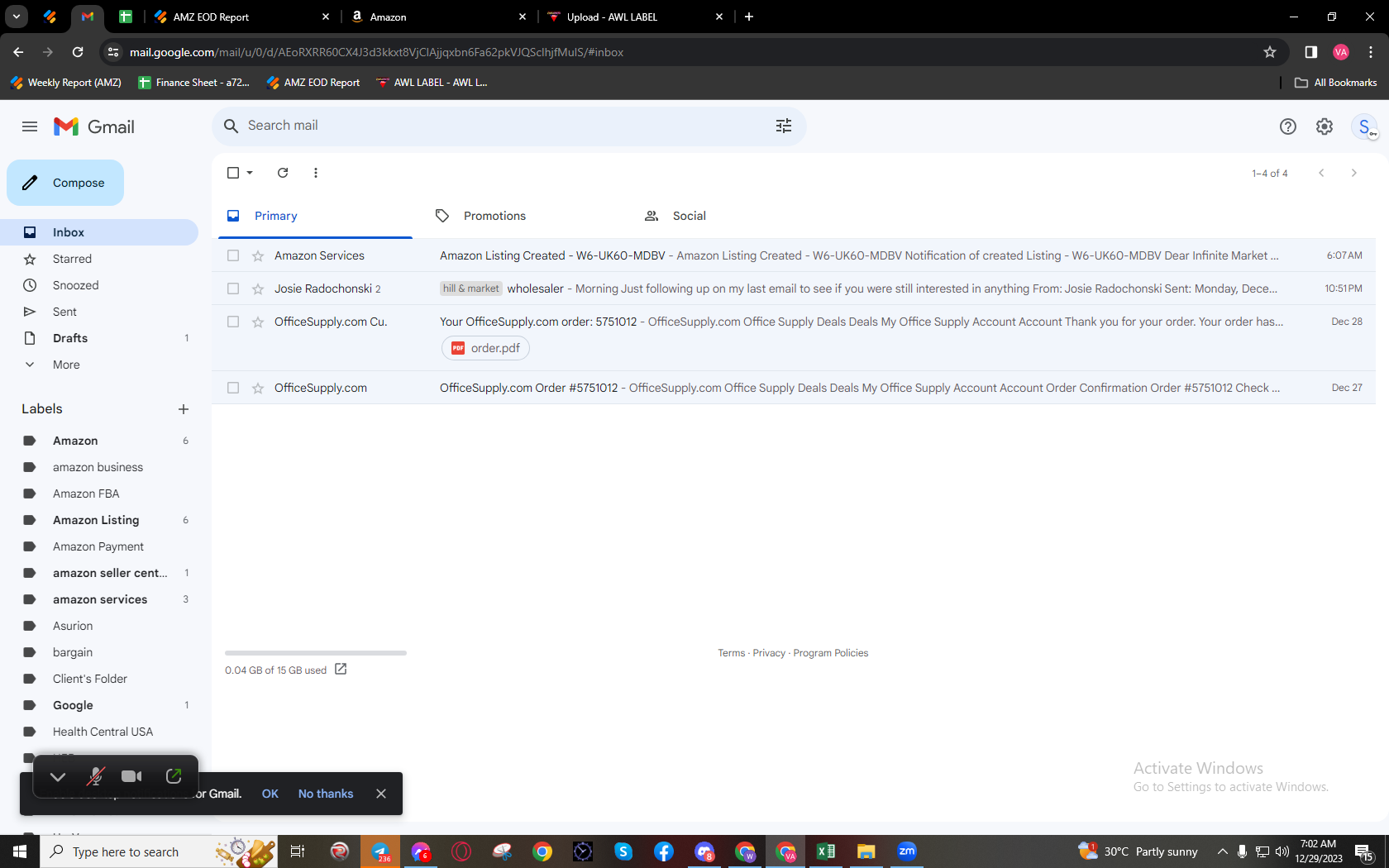1389x868 pixels.
Task: Go to the previous page of emails arrow
Action: click(x=1321, y=173)
